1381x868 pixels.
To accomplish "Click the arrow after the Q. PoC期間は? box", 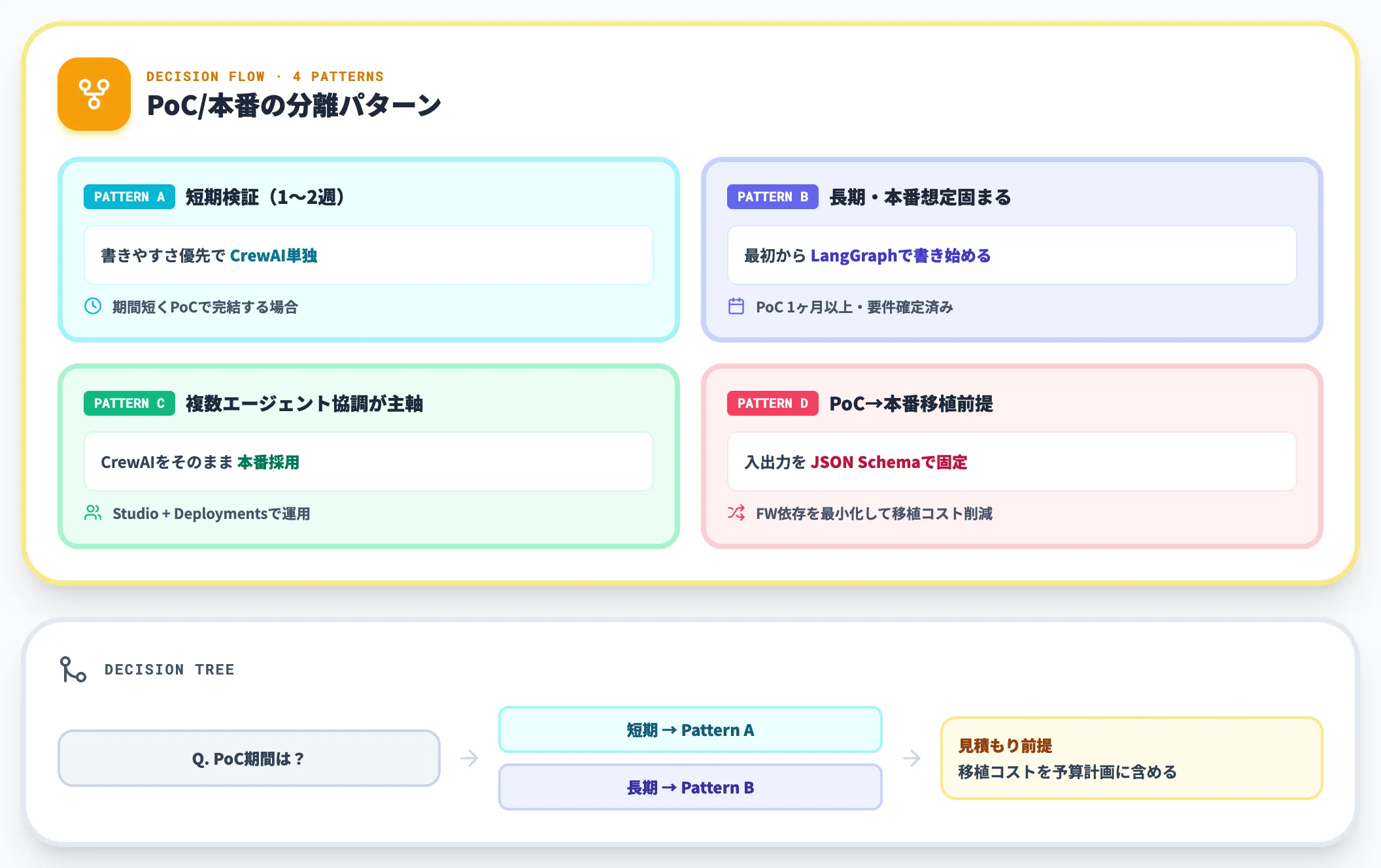I will pos(469,758).
